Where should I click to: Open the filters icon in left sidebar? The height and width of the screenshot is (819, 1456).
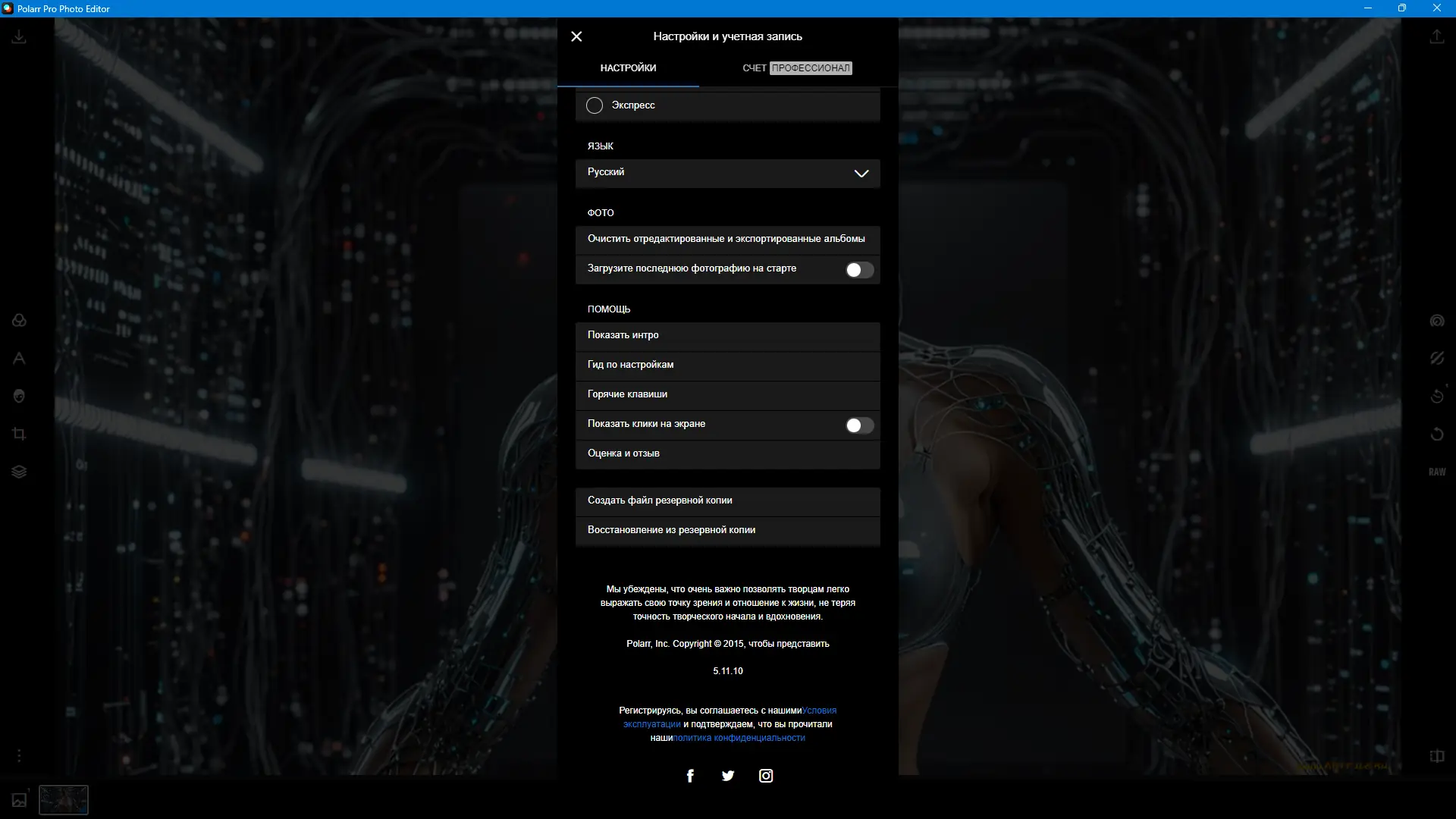19,321
